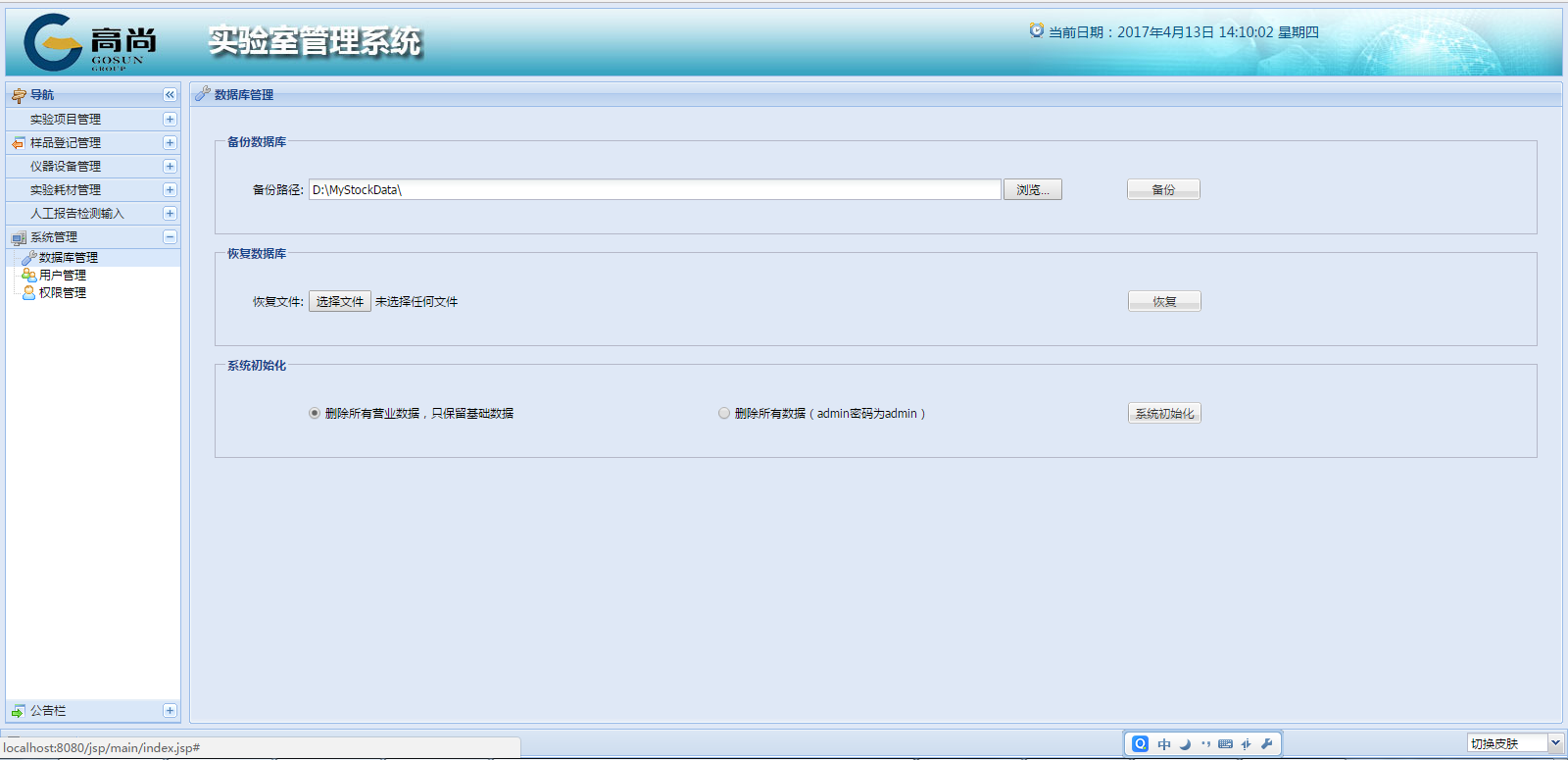Click the 样品登记管理 arrow icon
The width and height of the screenshot is (1568, 760).
(x=18, y=143)
